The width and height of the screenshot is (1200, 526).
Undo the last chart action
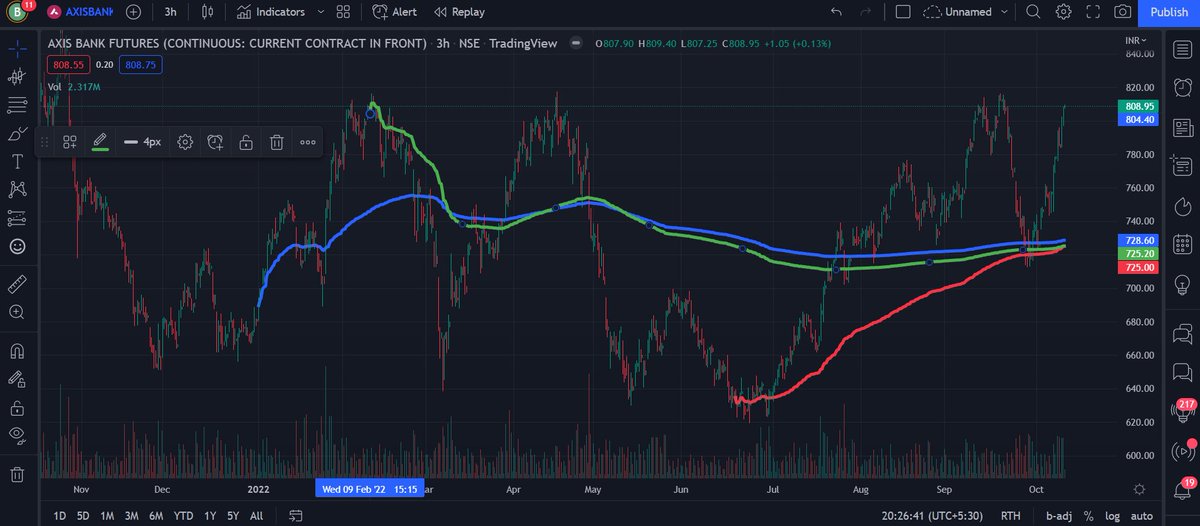pos(836,12)
